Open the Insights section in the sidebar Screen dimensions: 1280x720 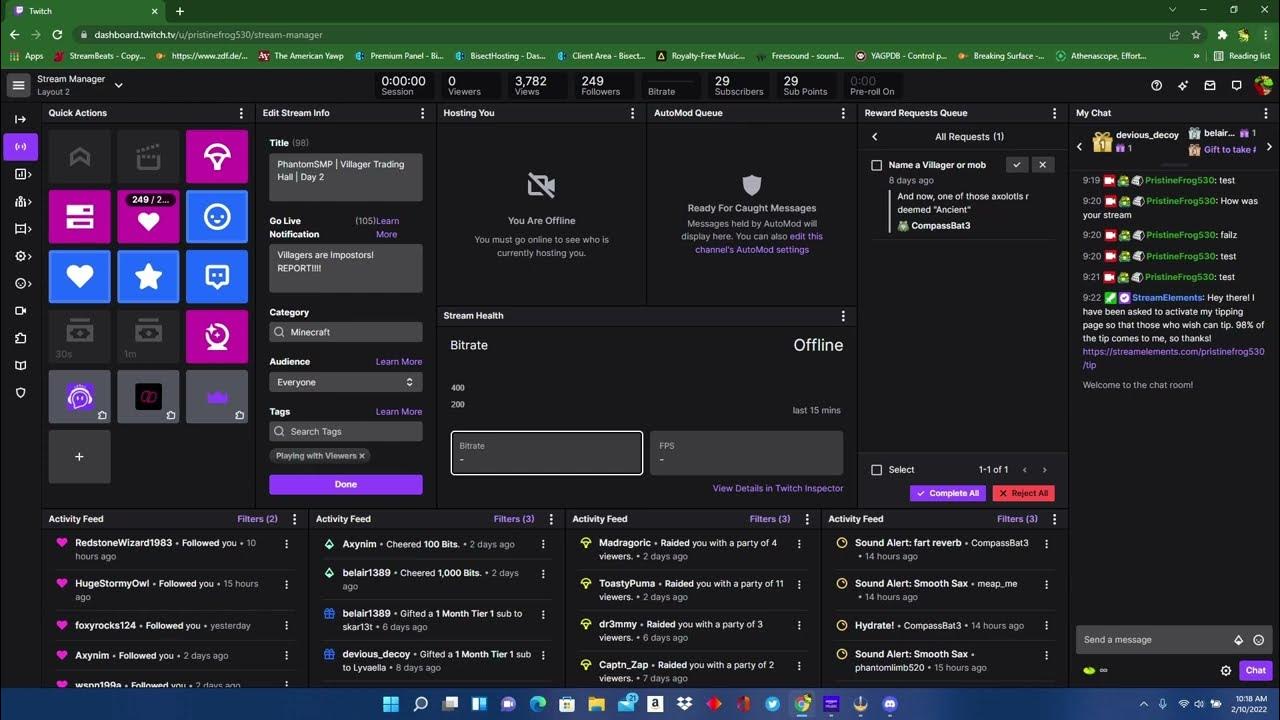[x=20, y=174]
